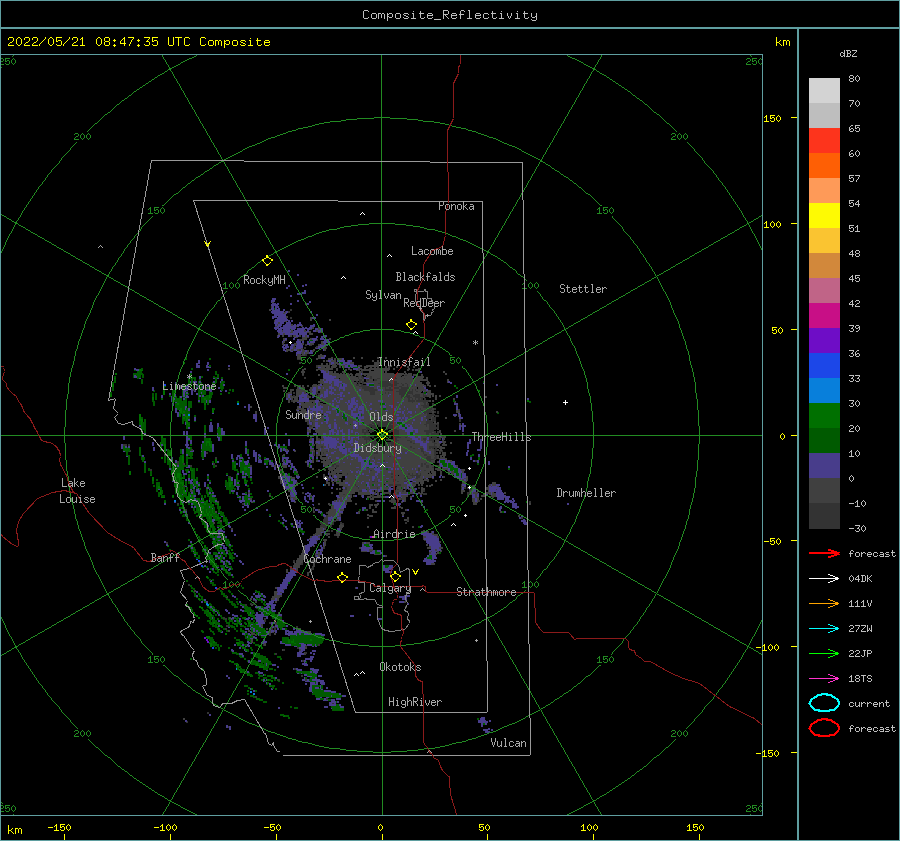Click the Sundre city label
The image size is (900, 841).
304,414
